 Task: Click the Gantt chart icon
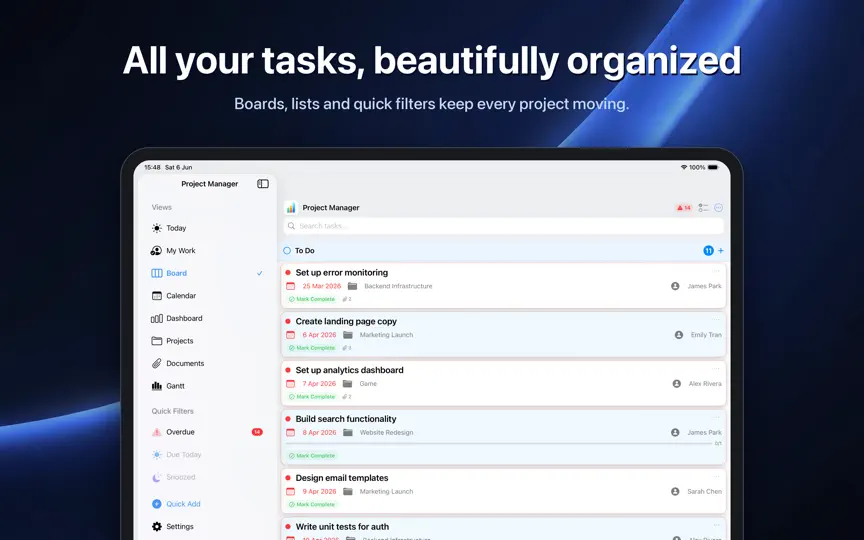tap(156, 386)
